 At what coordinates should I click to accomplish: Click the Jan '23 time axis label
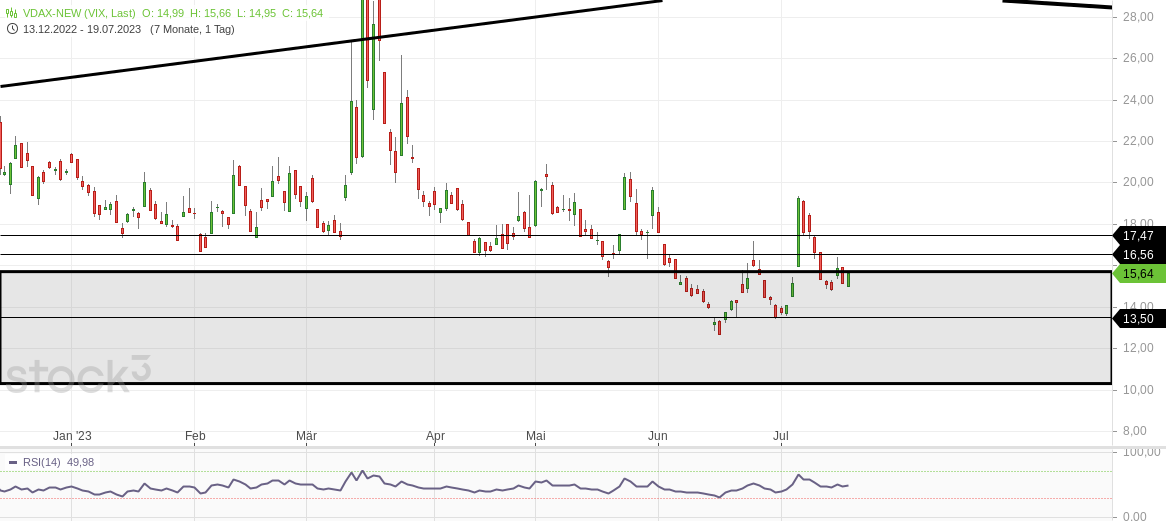(72, 436)
